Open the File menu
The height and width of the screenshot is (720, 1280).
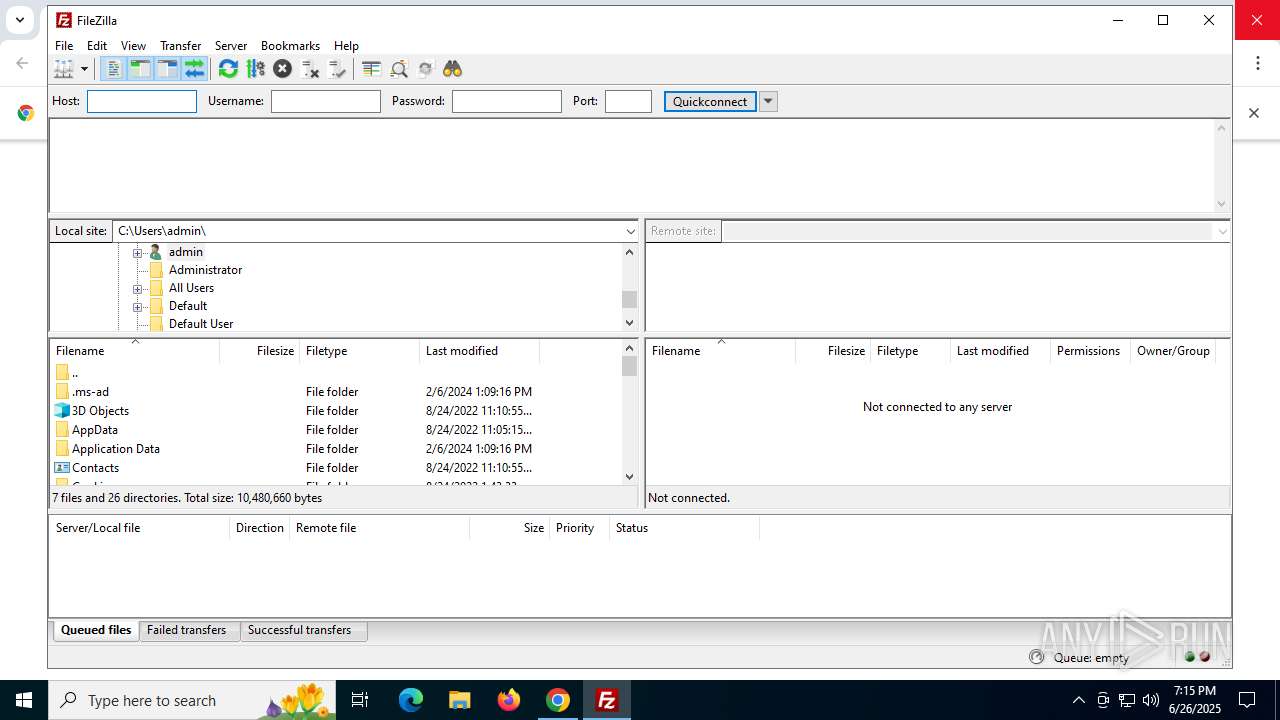[64, 46]
